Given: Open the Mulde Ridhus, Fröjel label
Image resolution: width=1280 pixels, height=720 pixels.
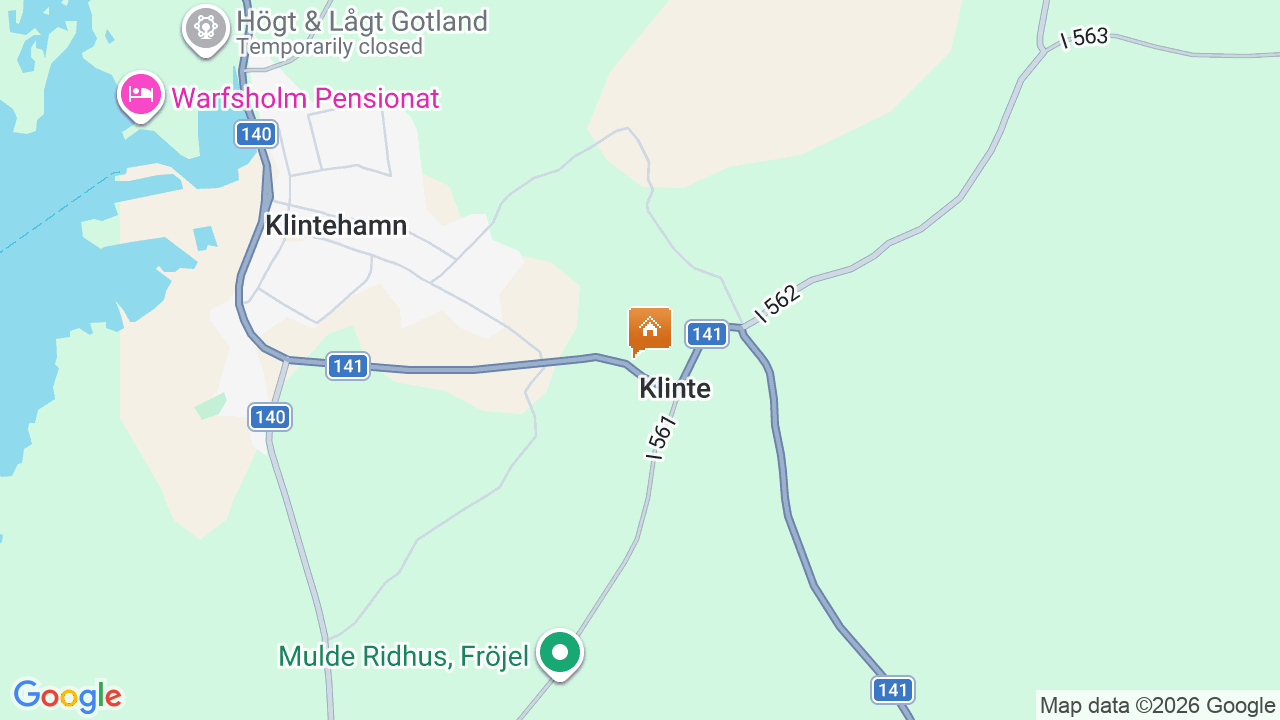Looking at the screenshot, I should click(403, 656).
